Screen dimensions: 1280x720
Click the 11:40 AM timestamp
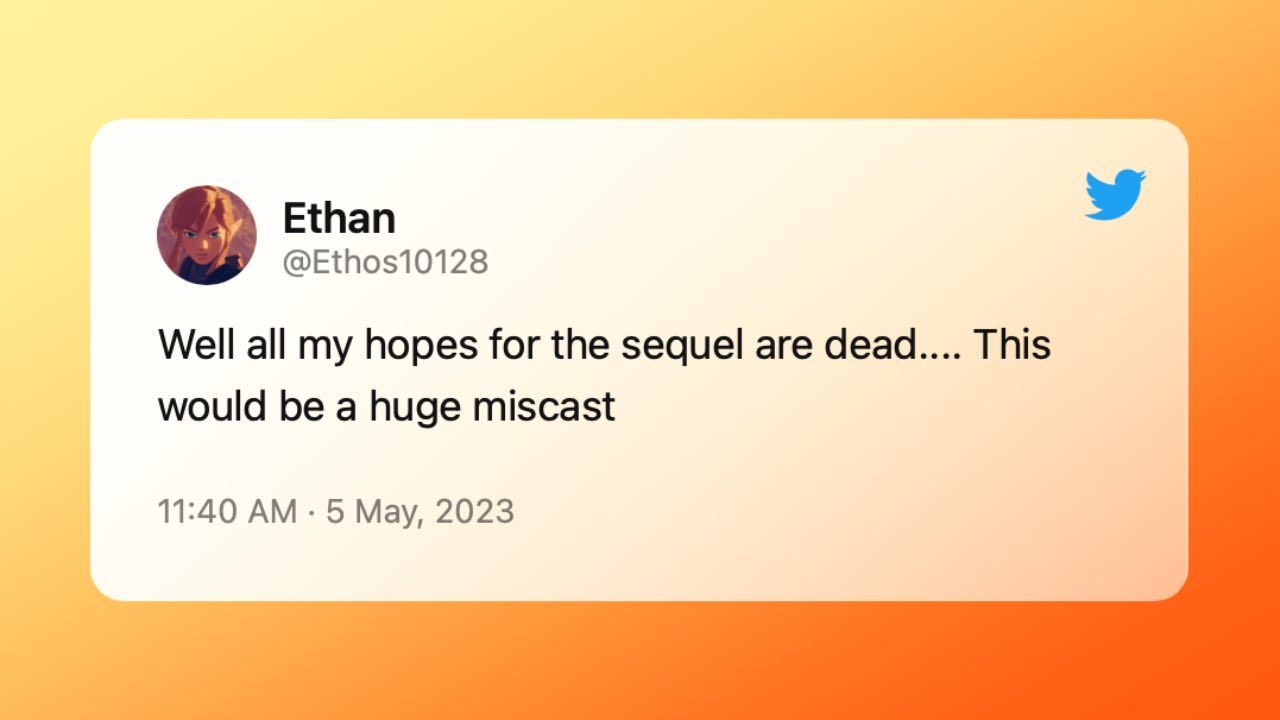[227, 512]
